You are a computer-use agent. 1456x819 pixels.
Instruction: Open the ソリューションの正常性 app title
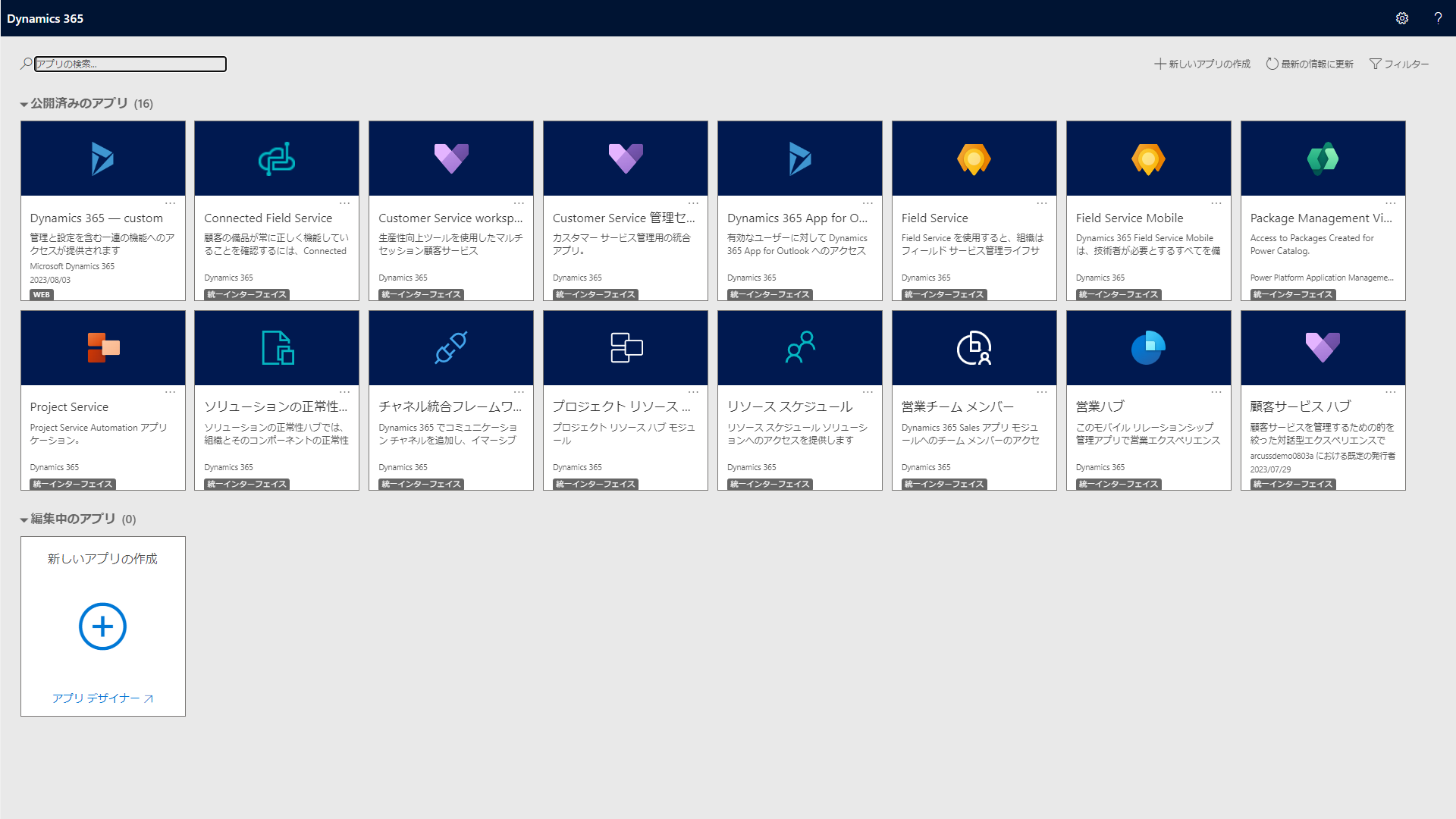pyautogui.click(x=276, y=407)
